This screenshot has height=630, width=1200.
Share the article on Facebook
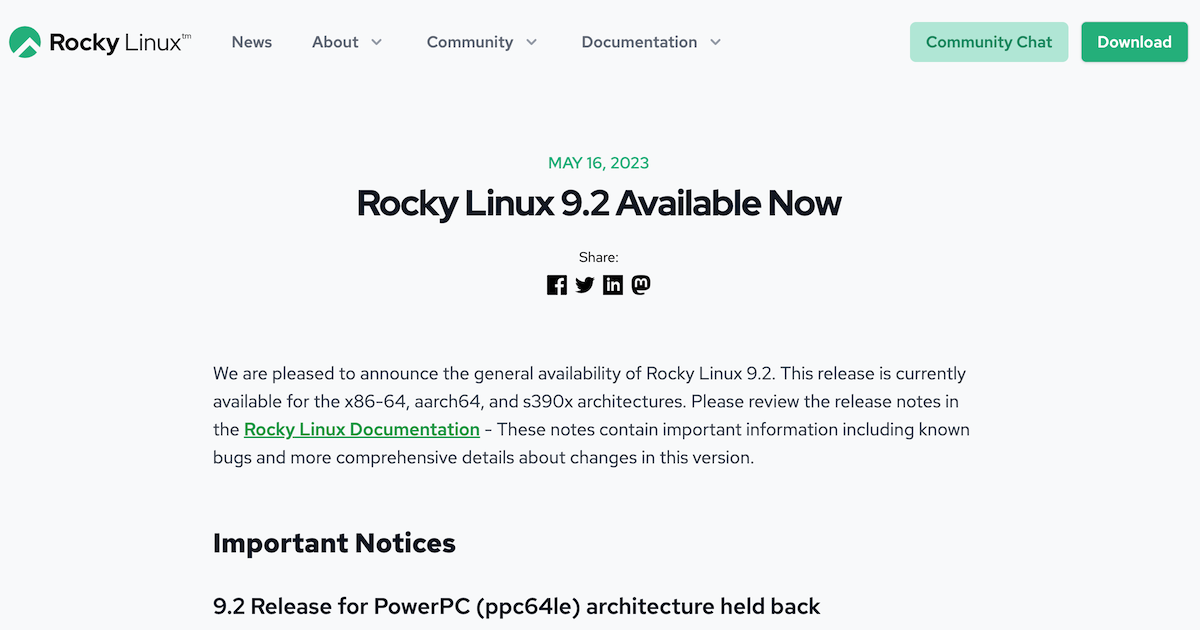coord(557,285)
